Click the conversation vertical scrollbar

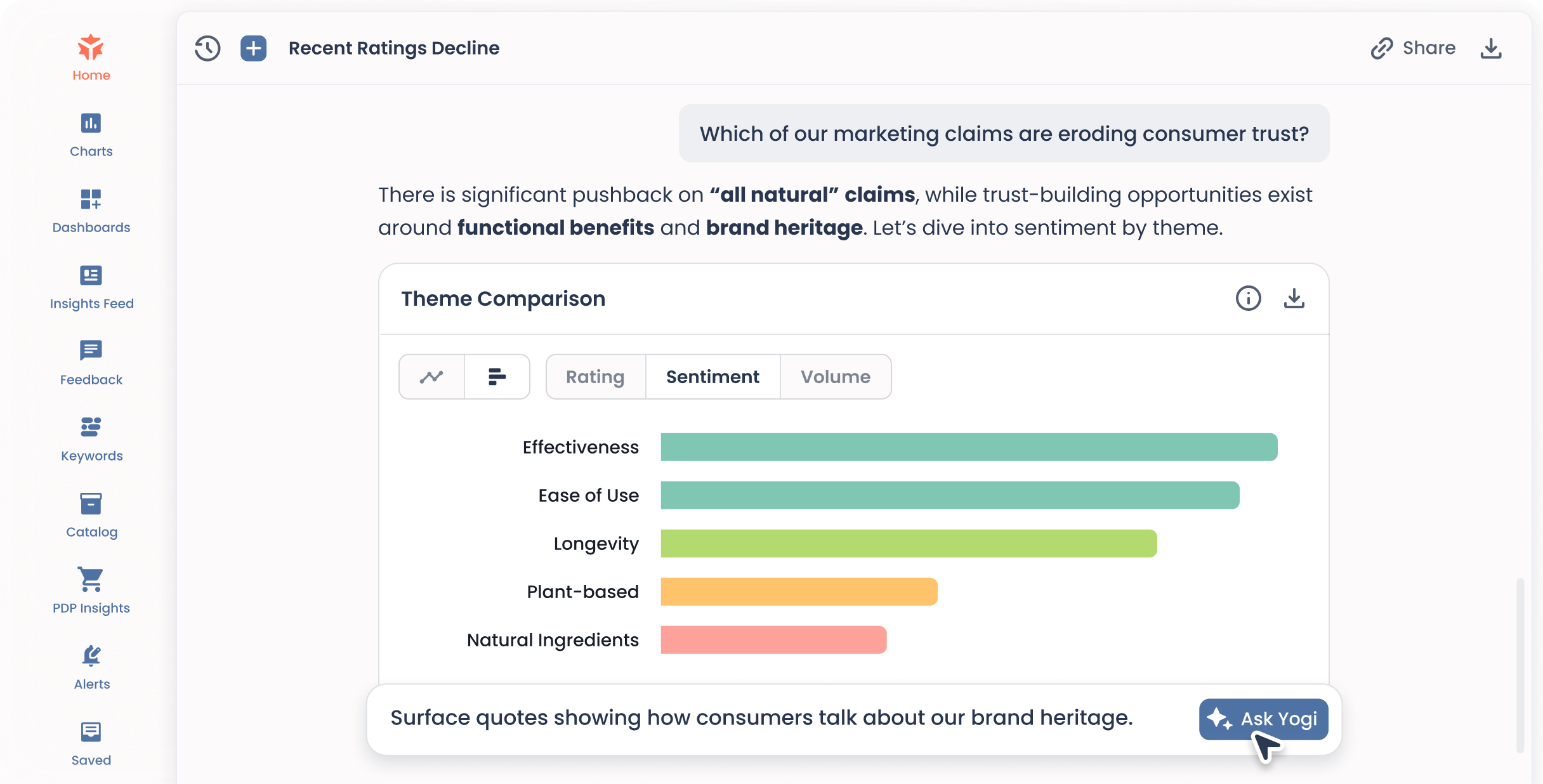point(1520,665)
